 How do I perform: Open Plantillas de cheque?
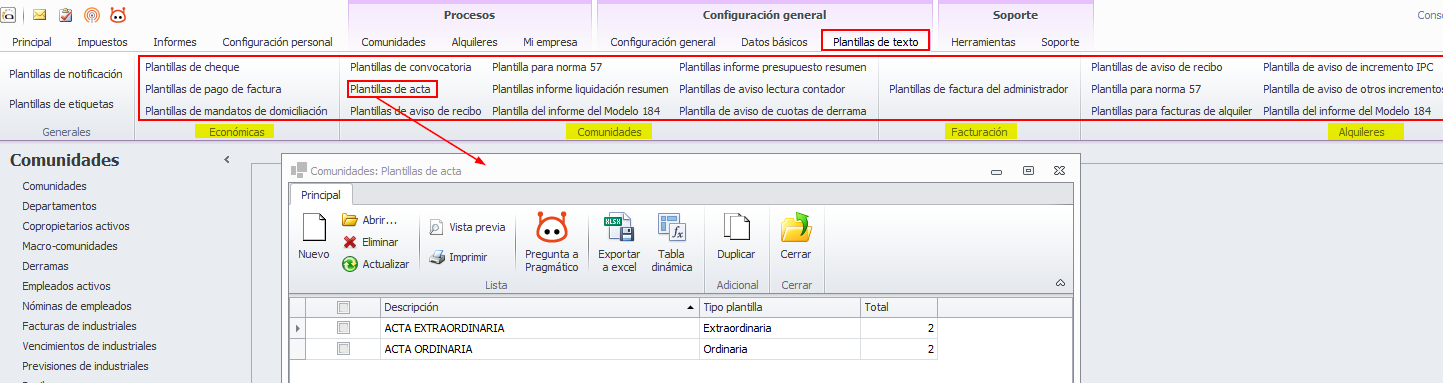[192, 67]
